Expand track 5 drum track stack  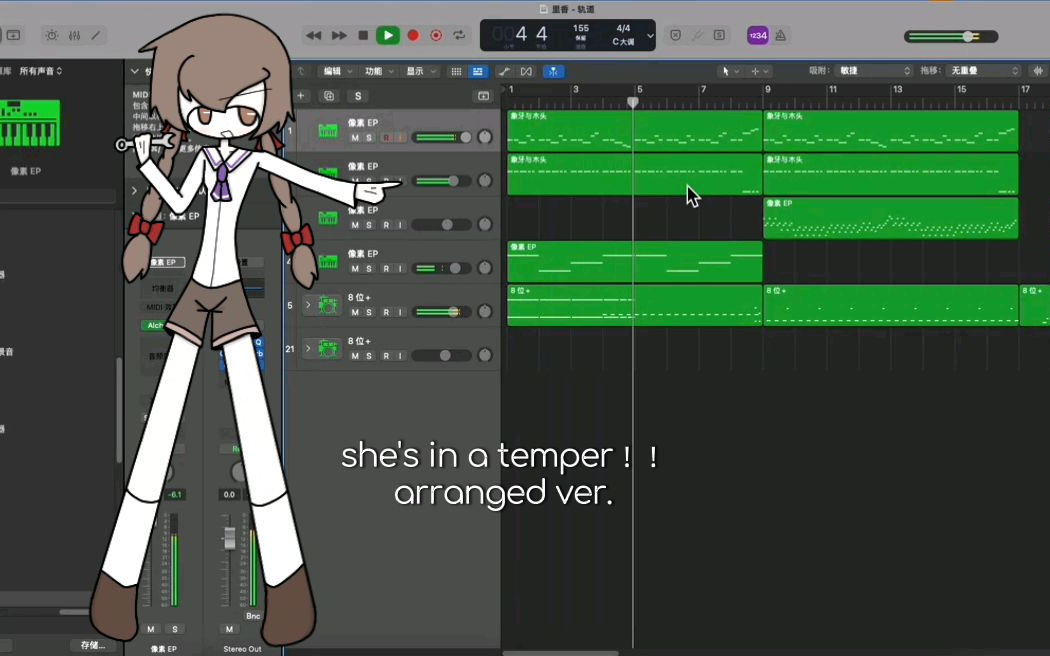coord(308,305)
